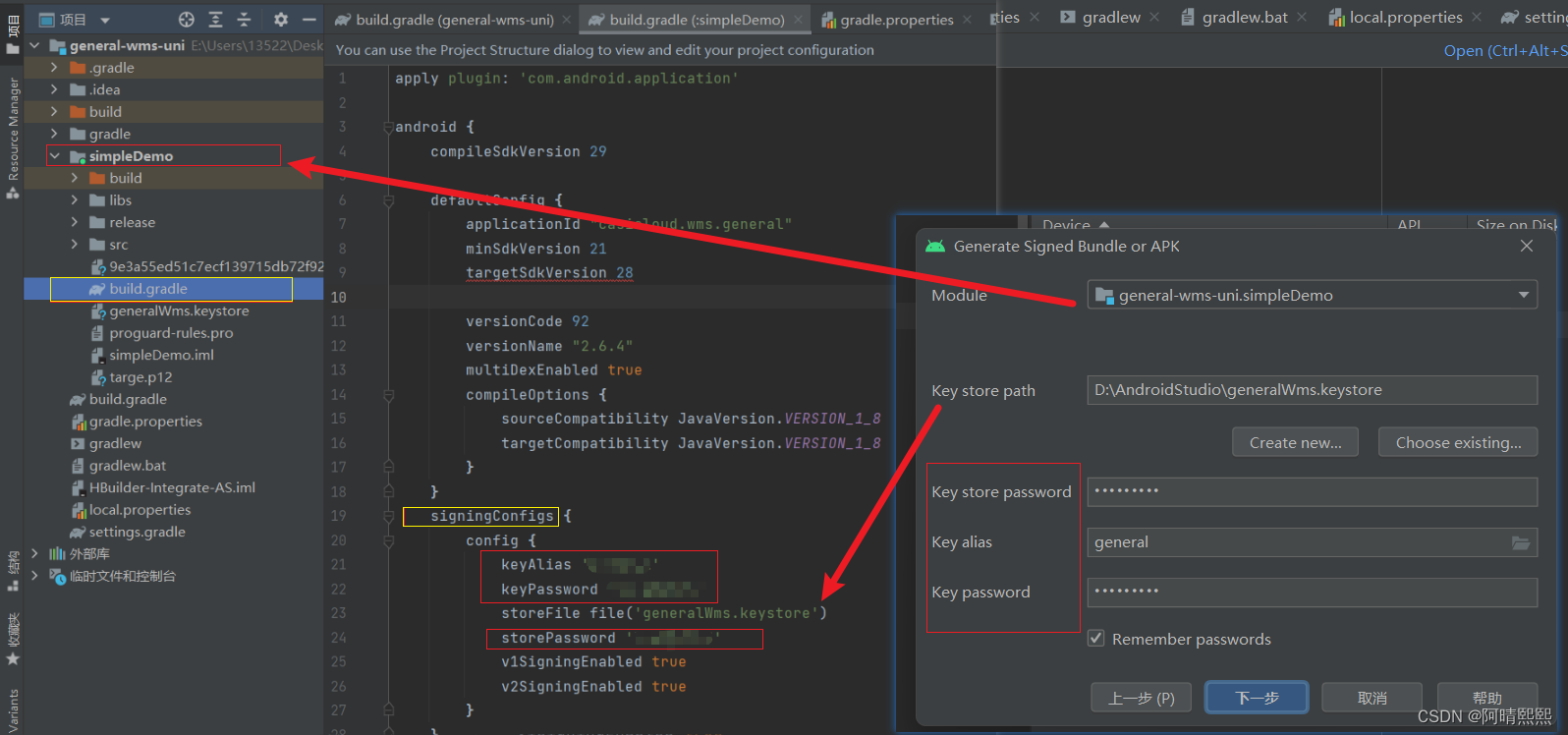Image resolution: width=1568 pixels, height=735 pixels.
Task: Expand the top-level build folder
Action: pyautogui.click(x=54, y=112)
